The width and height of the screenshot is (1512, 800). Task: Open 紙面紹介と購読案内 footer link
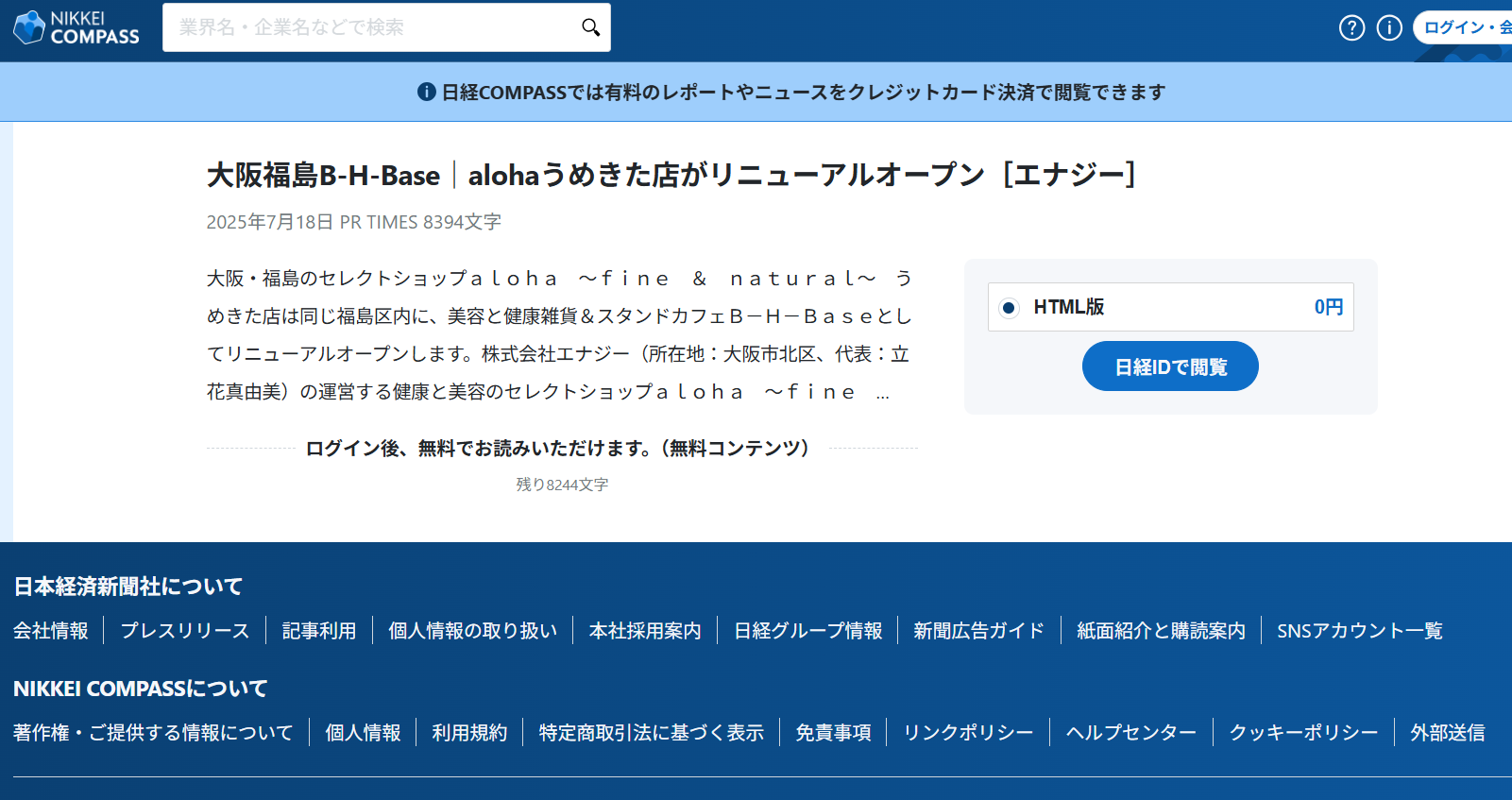click(x=1162, y=631)
